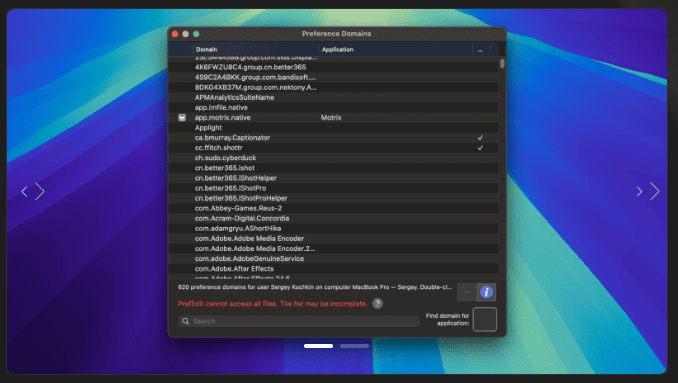Click the Search input field
The height and width of the screenshot is (383, 678).
299,321
